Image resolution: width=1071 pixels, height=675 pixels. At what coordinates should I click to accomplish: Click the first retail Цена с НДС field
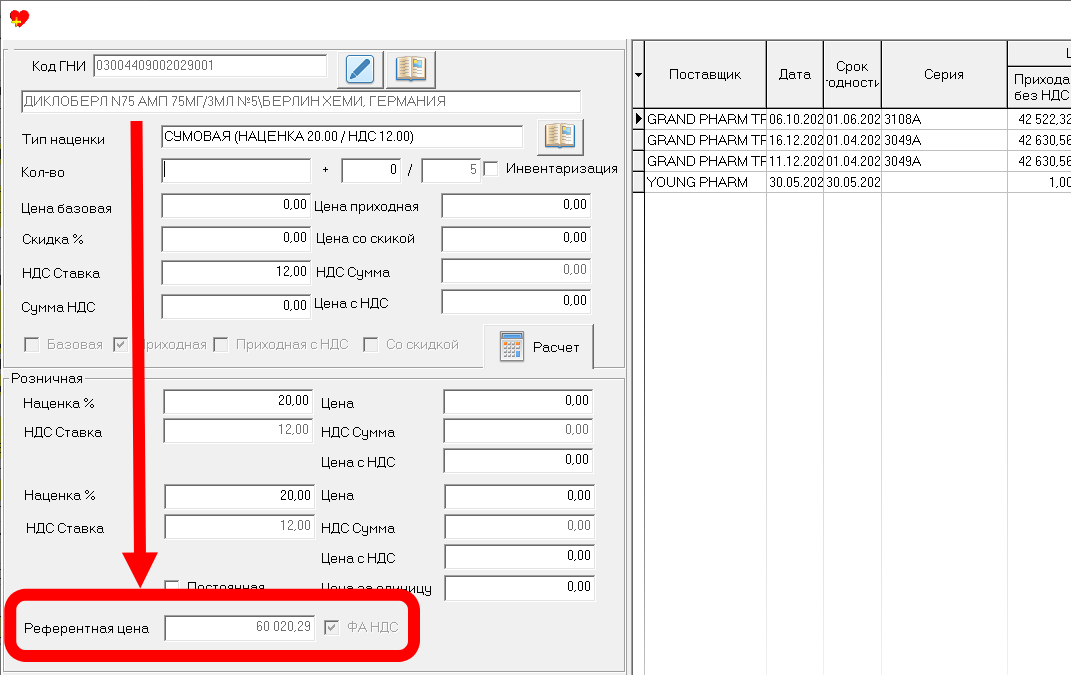[518, 460]
